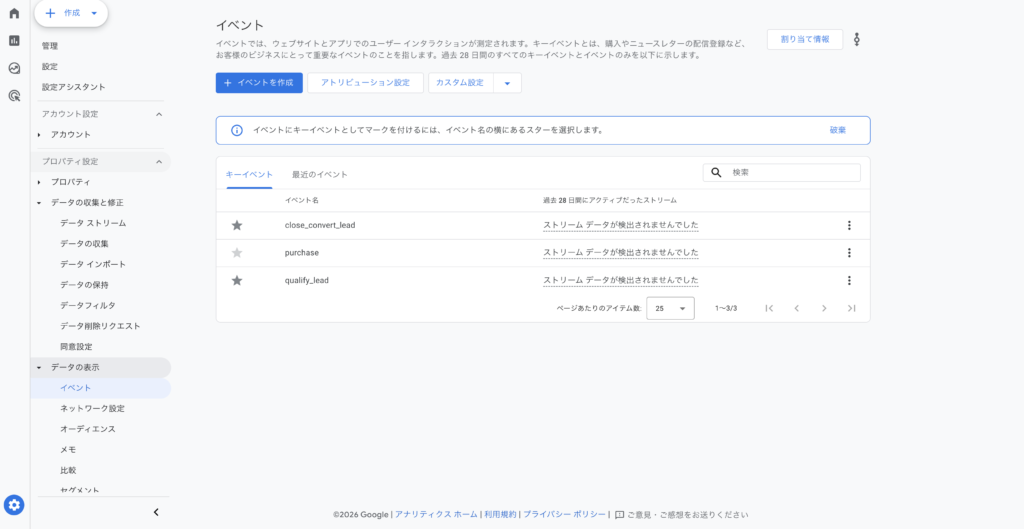This screenshot has width=1024, height=529.
Task: Toggle key event star for purchase
Action: (x=237, y=253)
